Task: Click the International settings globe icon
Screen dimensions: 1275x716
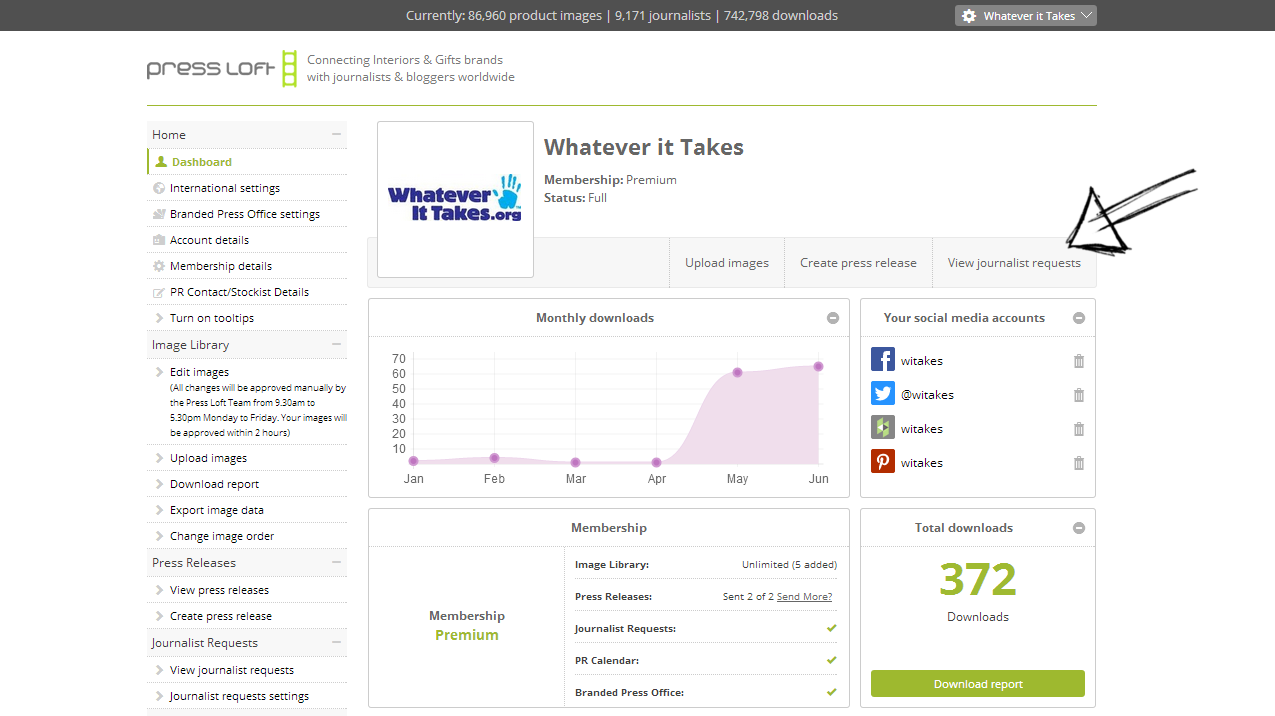Action: pyautogui.click(x=158, y=188)
